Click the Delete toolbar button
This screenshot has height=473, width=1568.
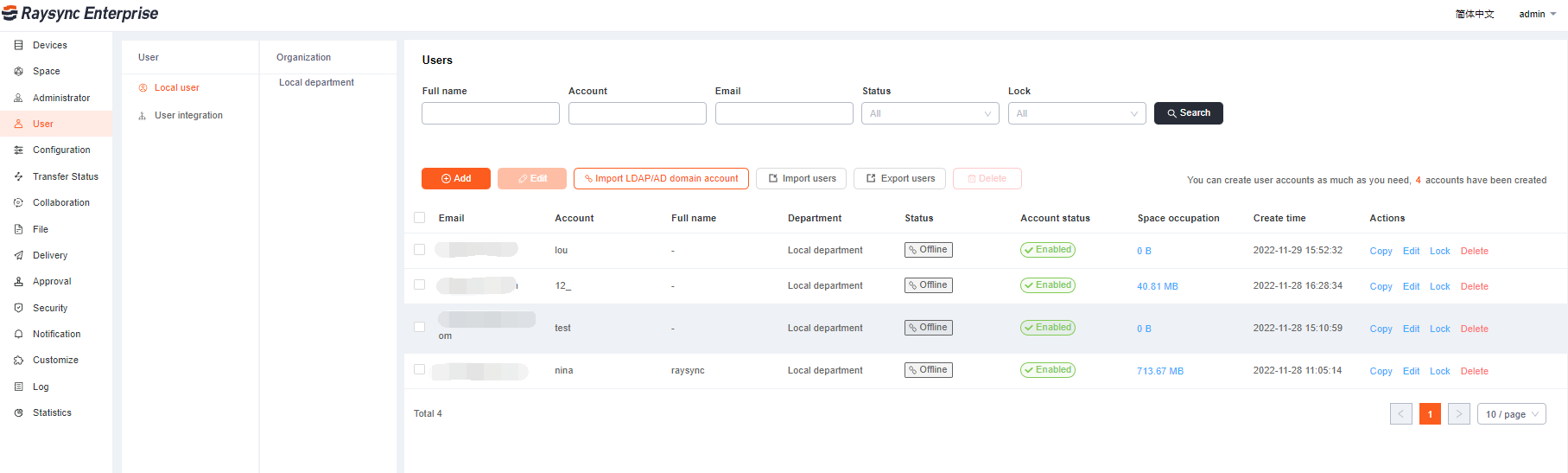click(x=987, y=178)
